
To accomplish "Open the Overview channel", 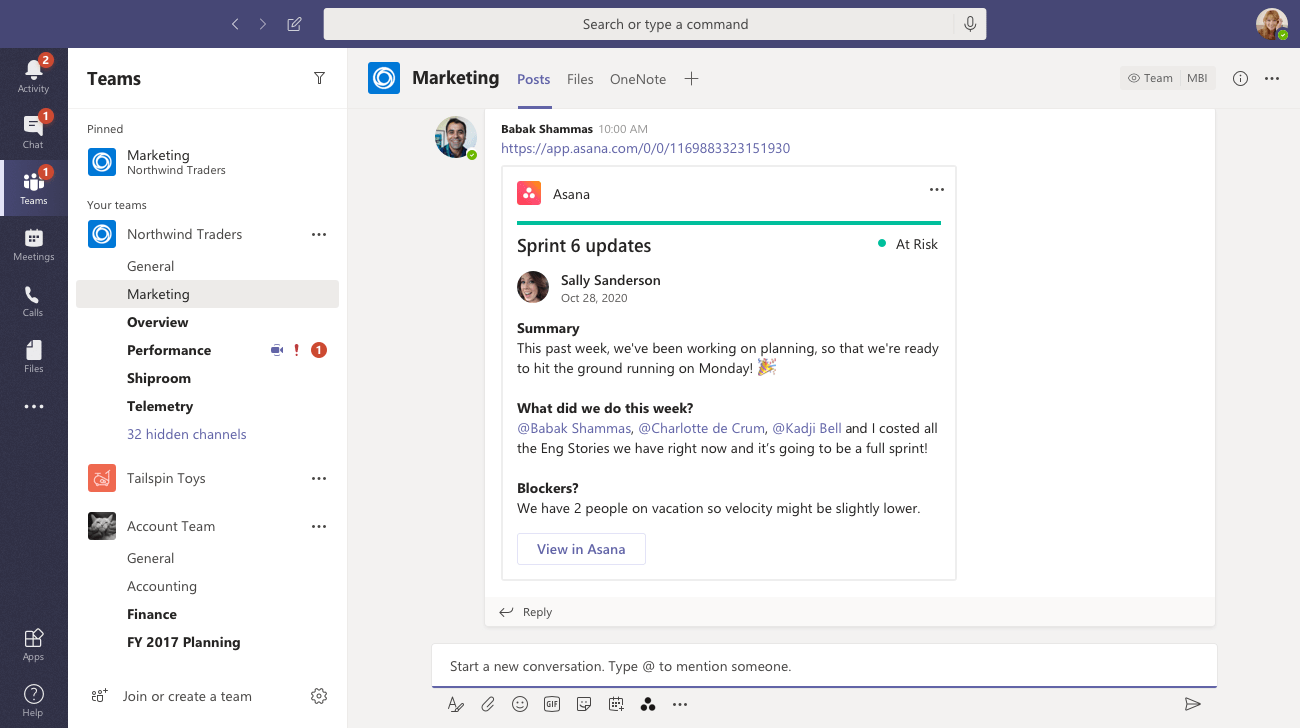I will pos(158,322).
